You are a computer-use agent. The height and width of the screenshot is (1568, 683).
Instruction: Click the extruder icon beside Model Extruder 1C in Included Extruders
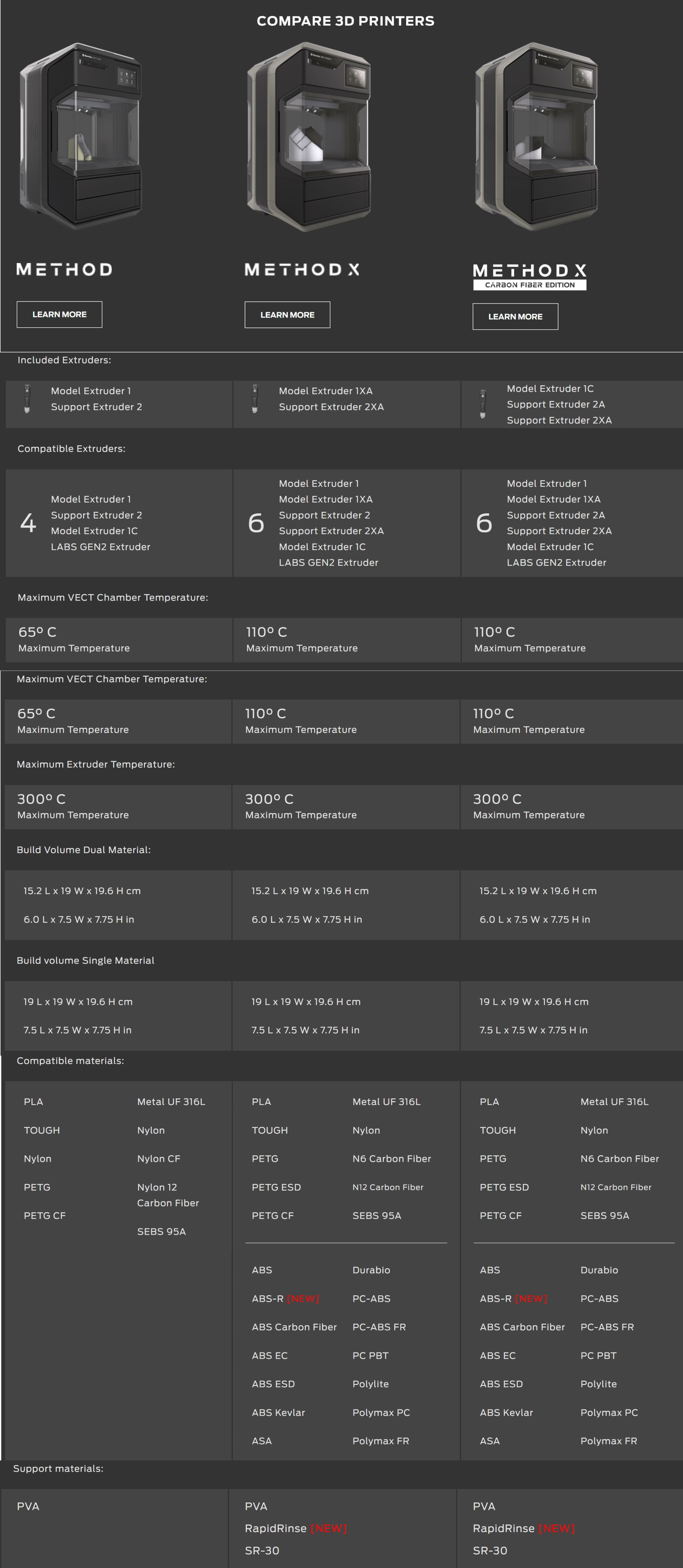pos(483,404)
